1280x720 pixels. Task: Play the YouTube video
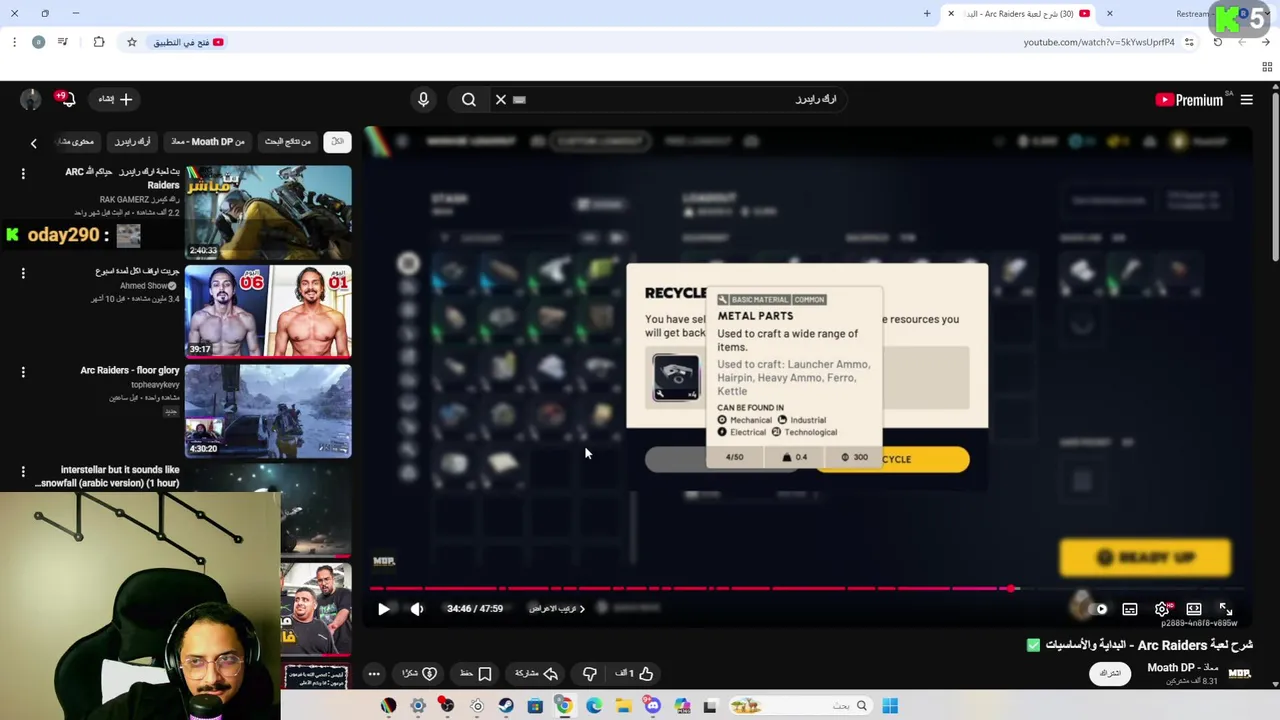coord(384,609)
